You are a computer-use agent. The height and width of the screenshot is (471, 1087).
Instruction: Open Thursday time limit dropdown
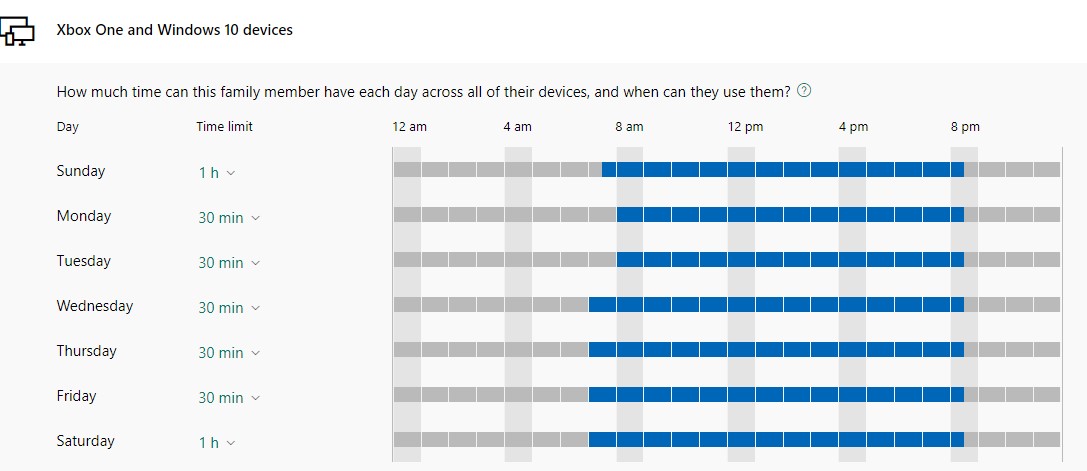[x=228, y=353]
